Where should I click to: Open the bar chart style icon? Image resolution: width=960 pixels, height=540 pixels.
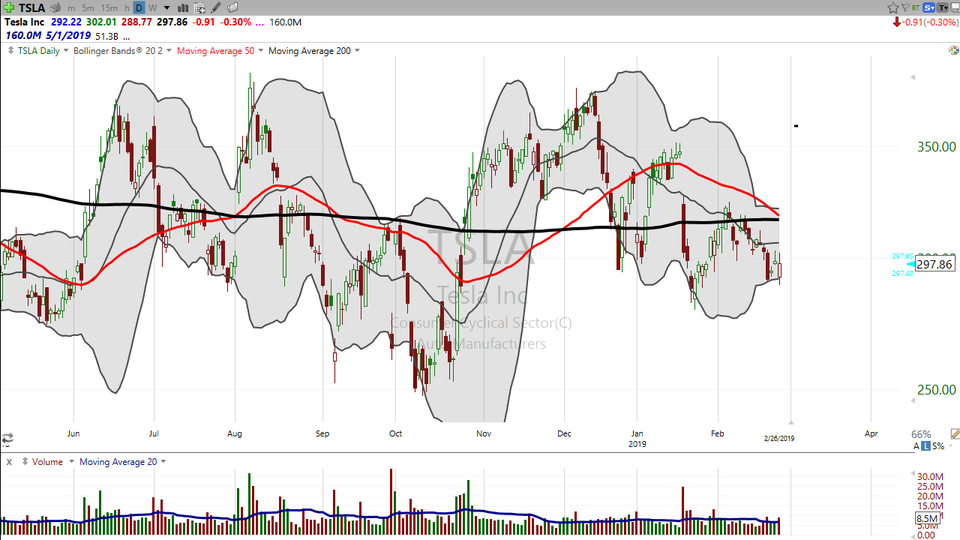182,7
